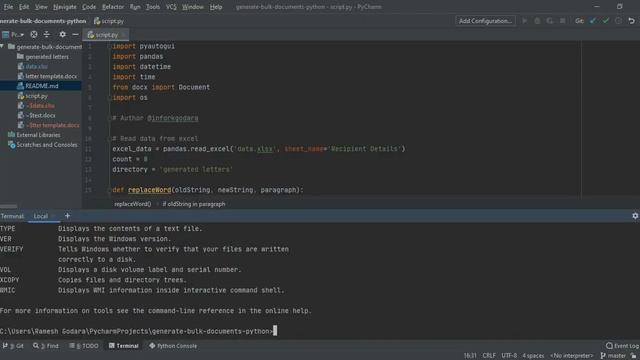
Task: Select README.md in project tree
Action: click(x=41, y=86)
